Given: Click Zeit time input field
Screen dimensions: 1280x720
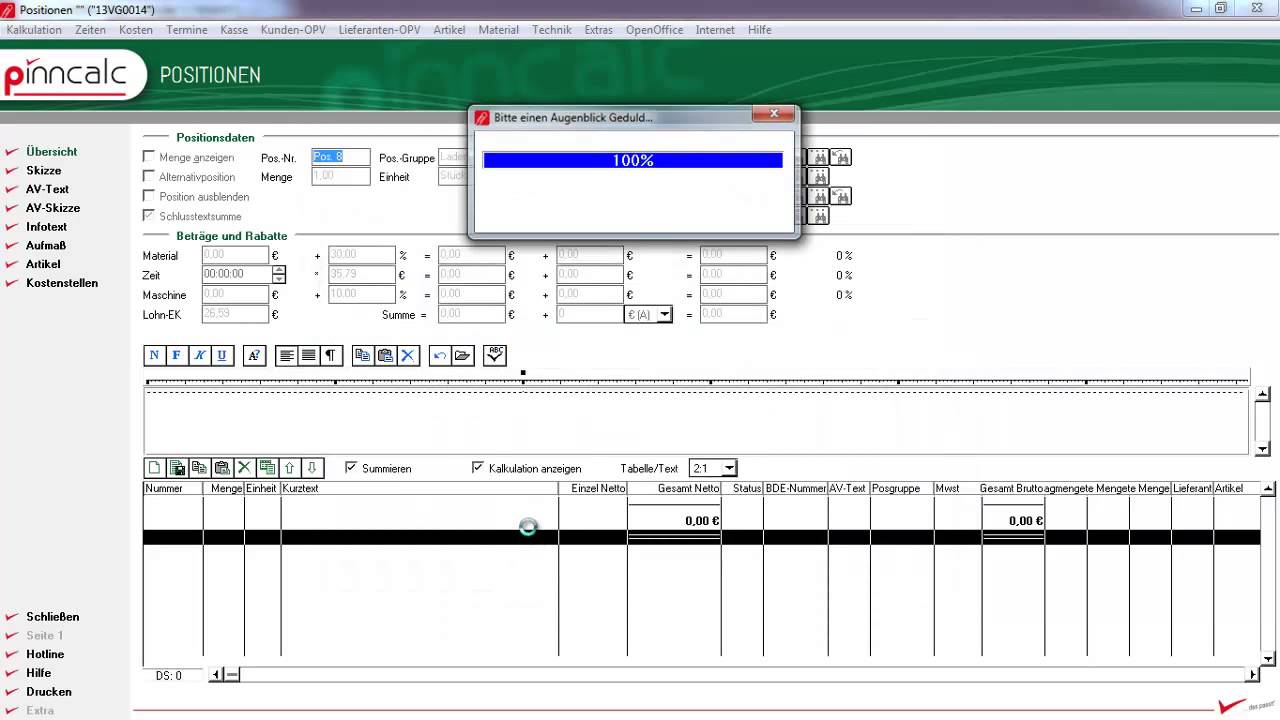Looking at the screenshot, I should point(236,274).
